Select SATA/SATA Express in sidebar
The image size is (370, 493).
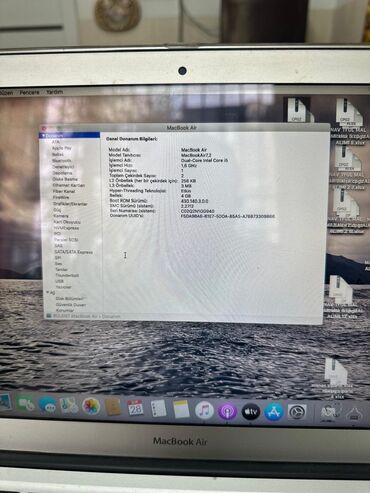[74, 252]
